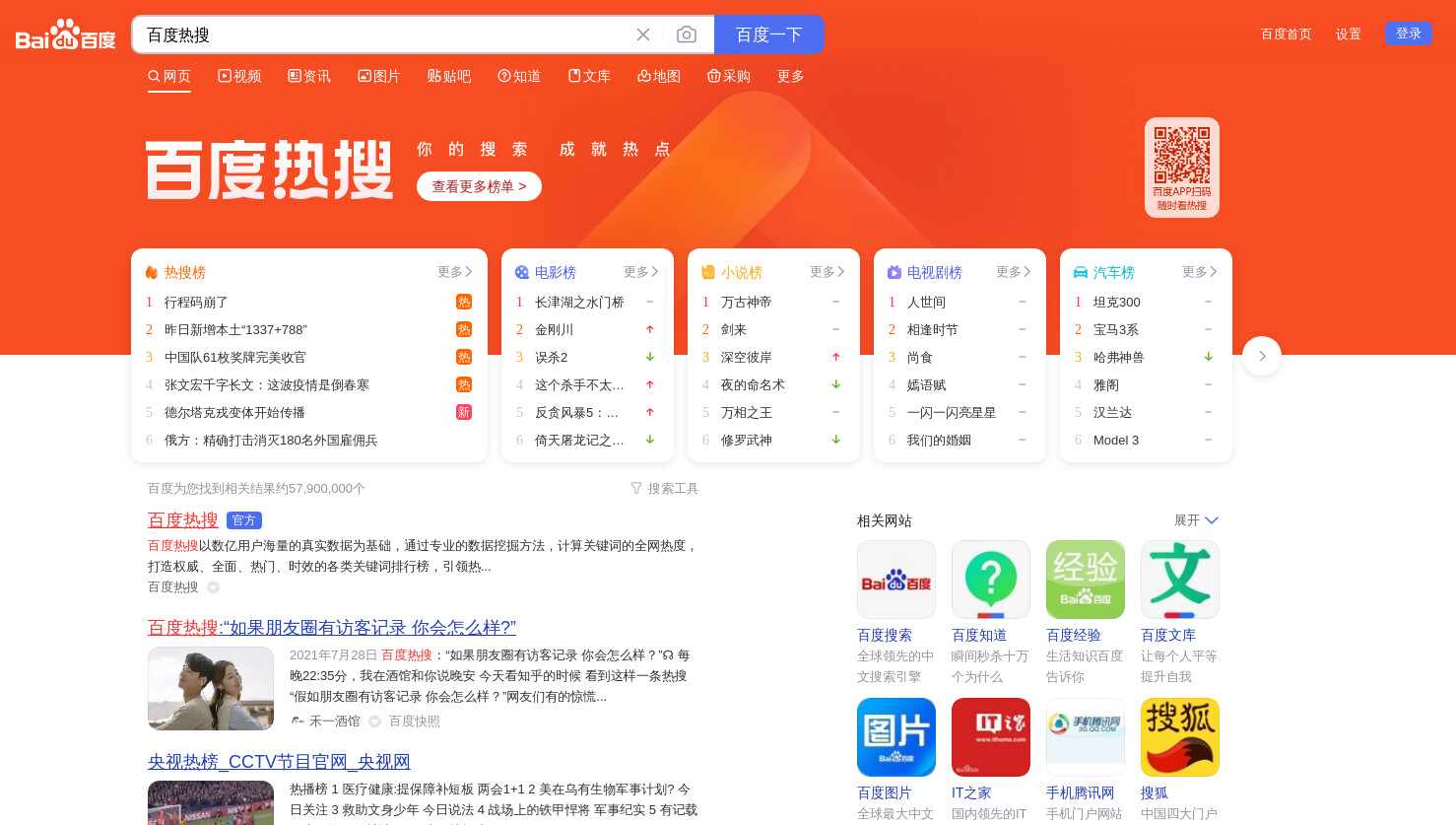Click the Baidu logo
This screenshot has height=825, width=1456.
[66, 34]
